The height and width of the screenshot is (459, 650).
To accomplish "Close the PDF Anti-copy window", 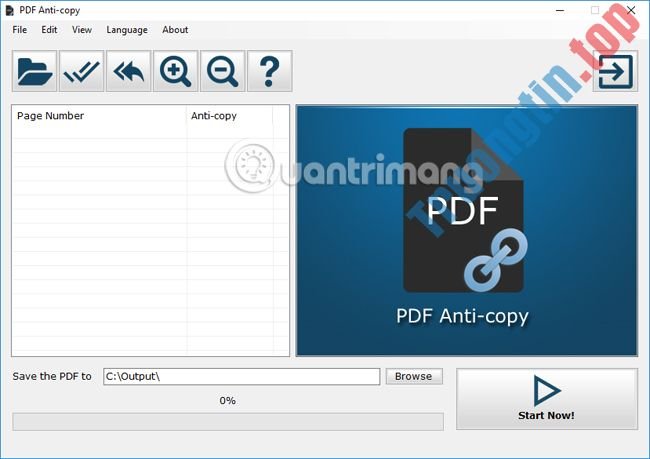I will (x=631, y=10).
